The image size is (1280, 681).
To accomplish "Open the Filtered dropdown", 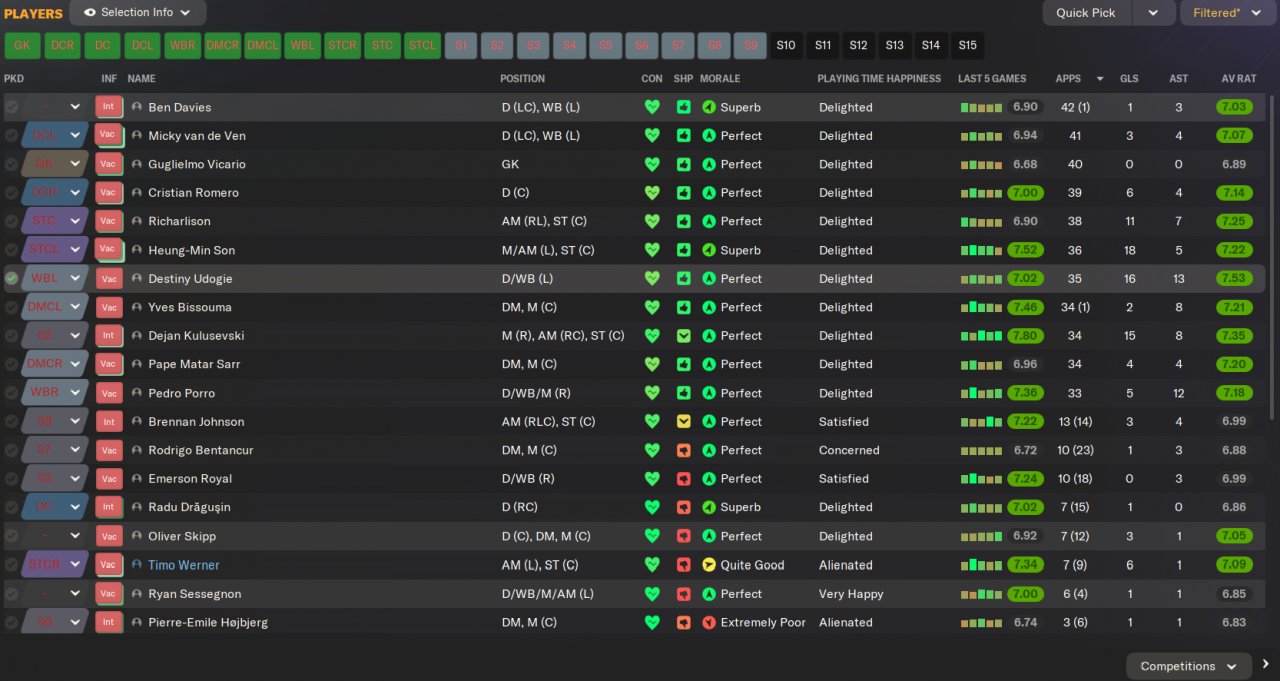I will coord(1229,13).
